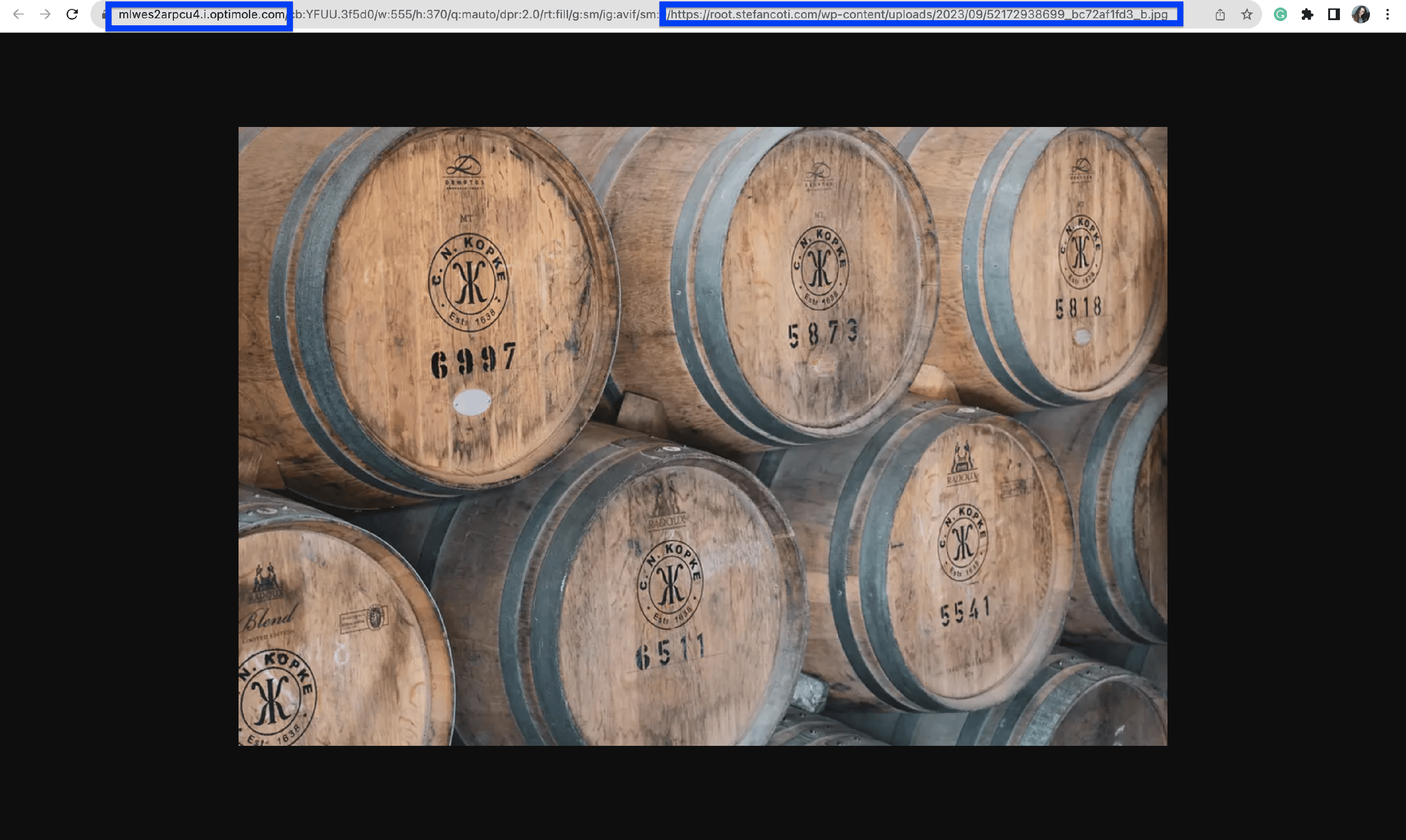Open the Extensions puzzle-piece menu
The image size is (1406, 840).
pos(1307,15)
